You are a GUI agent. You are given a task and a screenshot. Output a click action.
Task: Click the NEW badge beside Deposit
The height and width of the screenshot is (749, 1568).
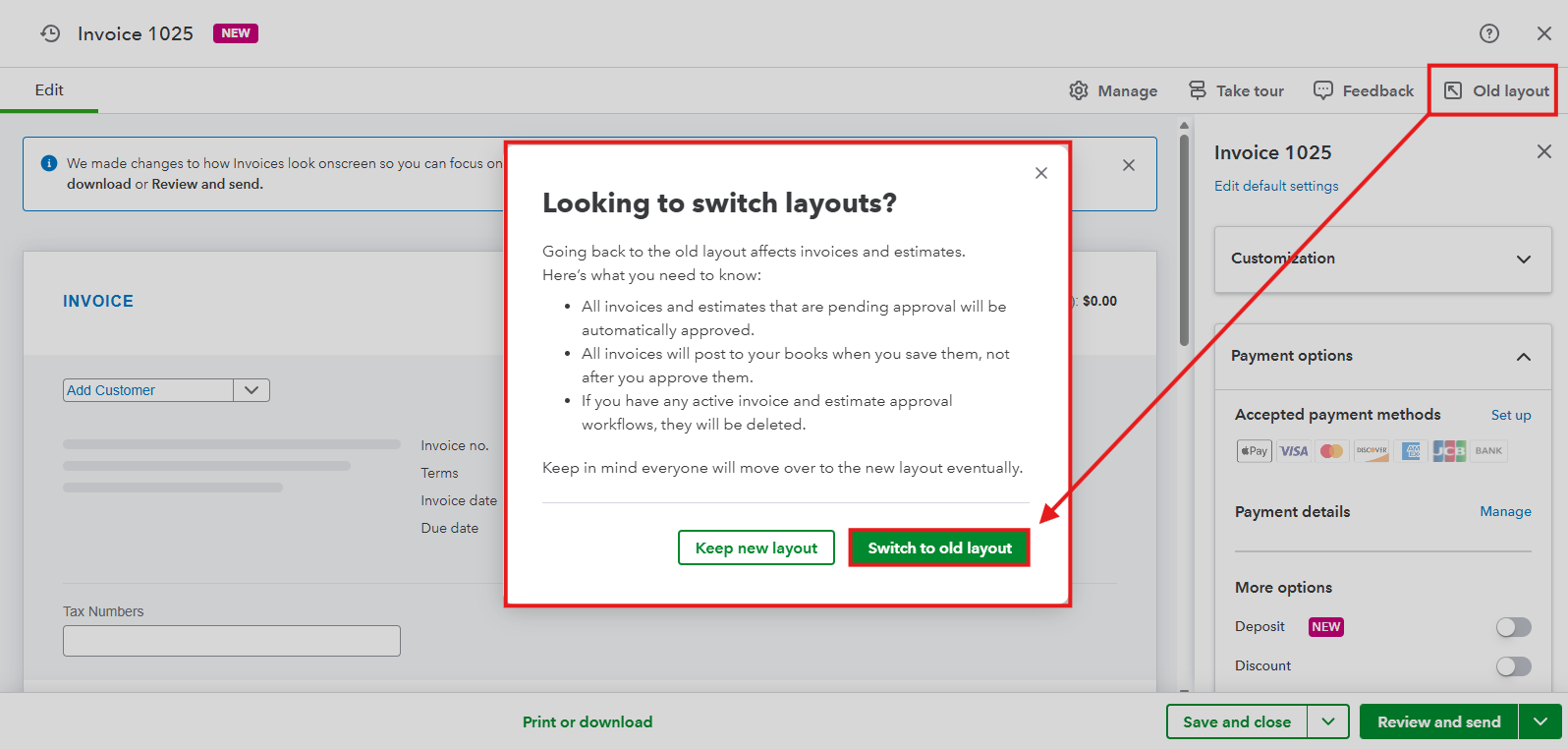coord(1326,627)
